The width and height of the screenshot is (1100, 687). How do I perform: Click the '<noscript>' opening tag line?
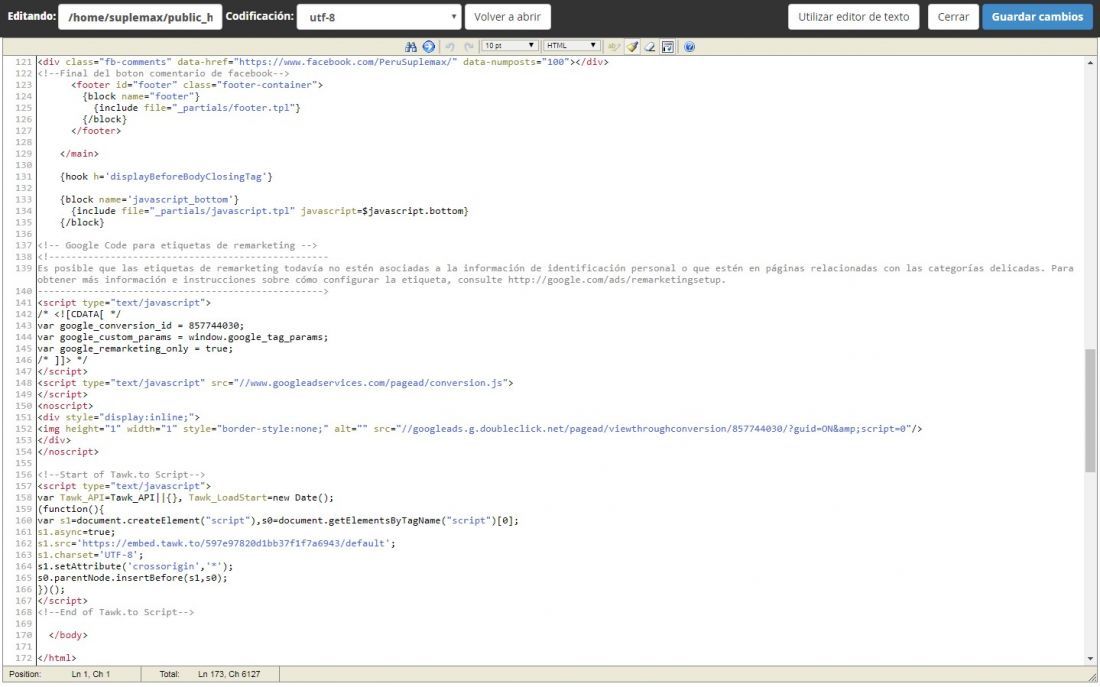coord(65,406)
